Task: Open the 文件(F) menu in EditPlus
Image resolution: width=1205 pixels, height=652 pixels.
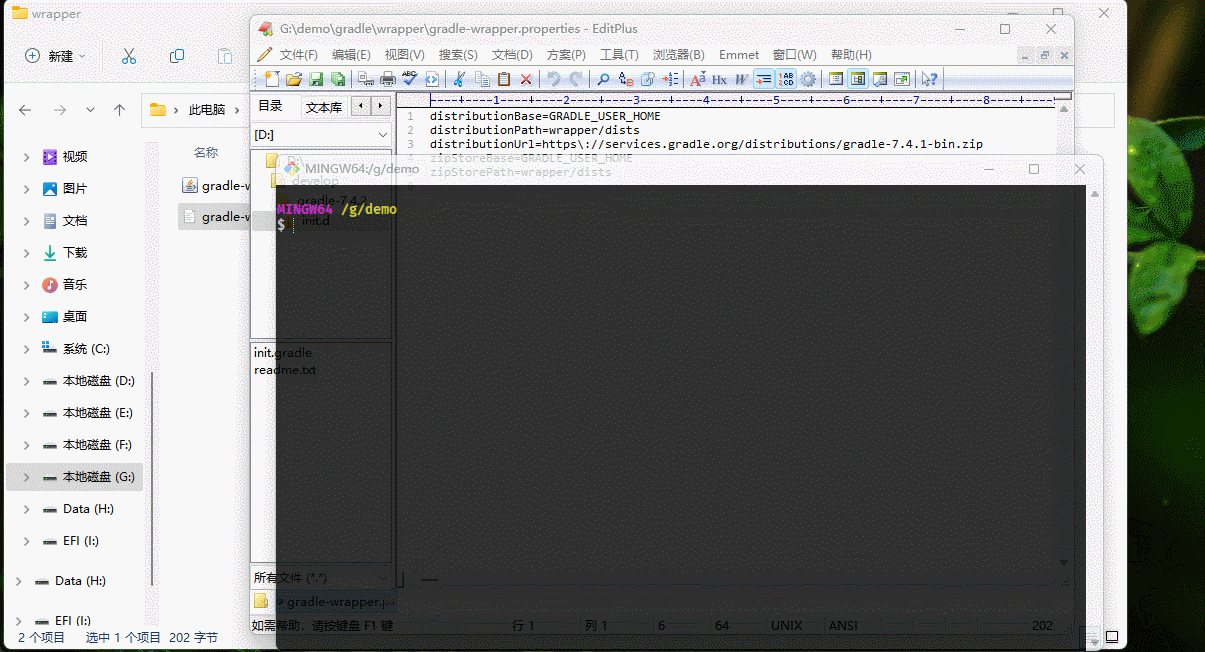Action: [298, 55]
